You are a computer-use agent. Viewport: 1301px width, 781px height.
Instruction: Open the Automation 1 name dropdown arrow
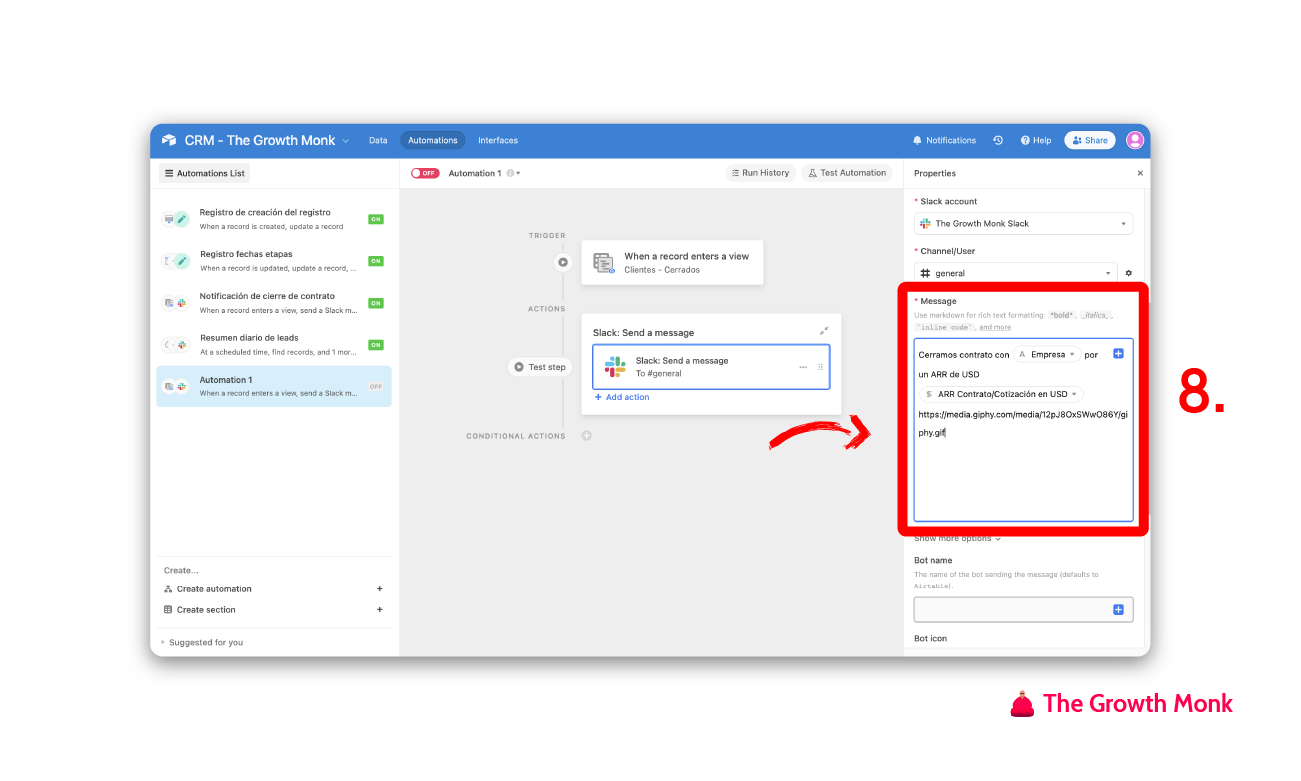[518, 173]
